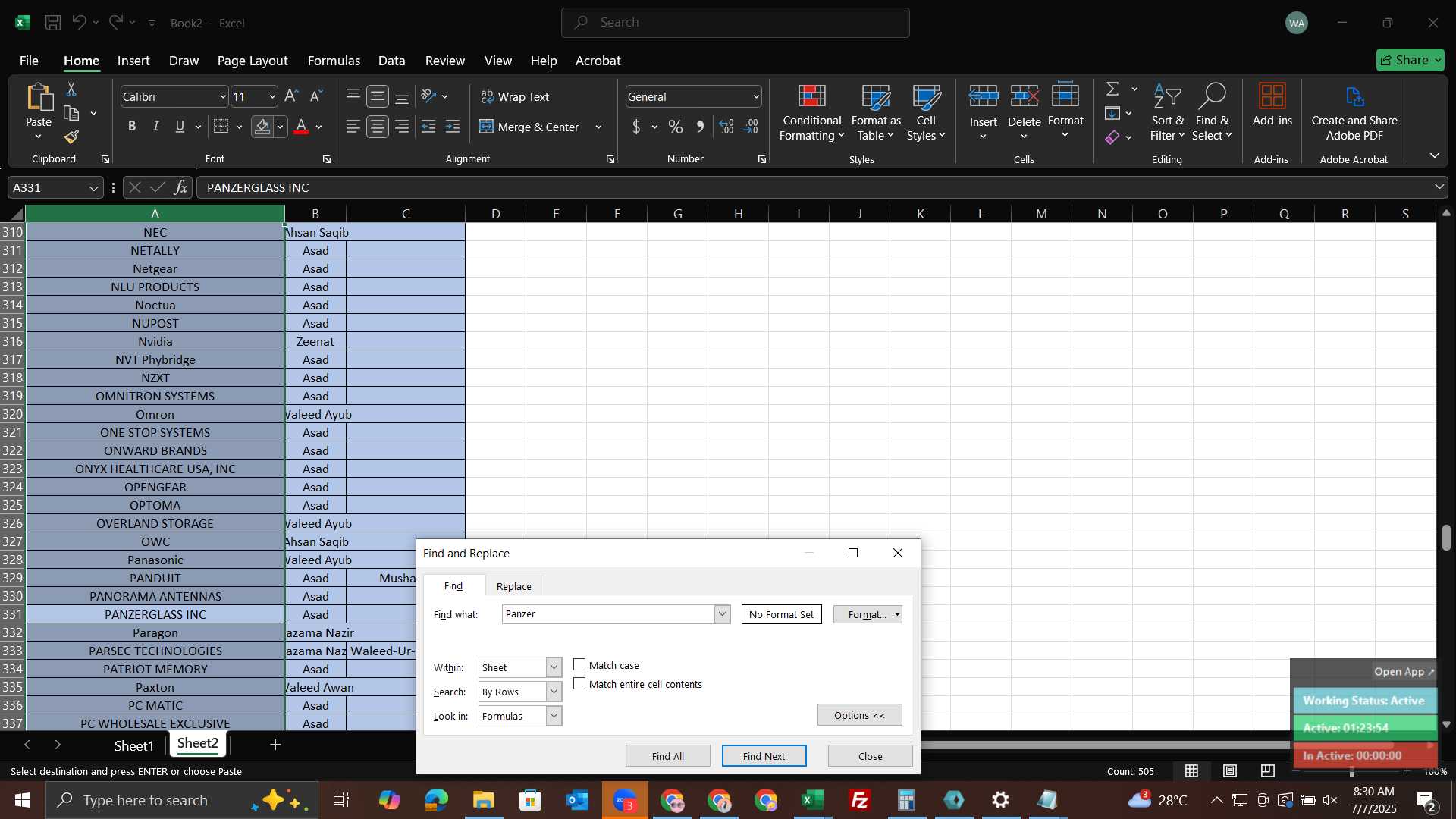The width and height of the screenshot is (1456, 819).
Task: Decrease decimal places
Action: click(x=752, y=127)
